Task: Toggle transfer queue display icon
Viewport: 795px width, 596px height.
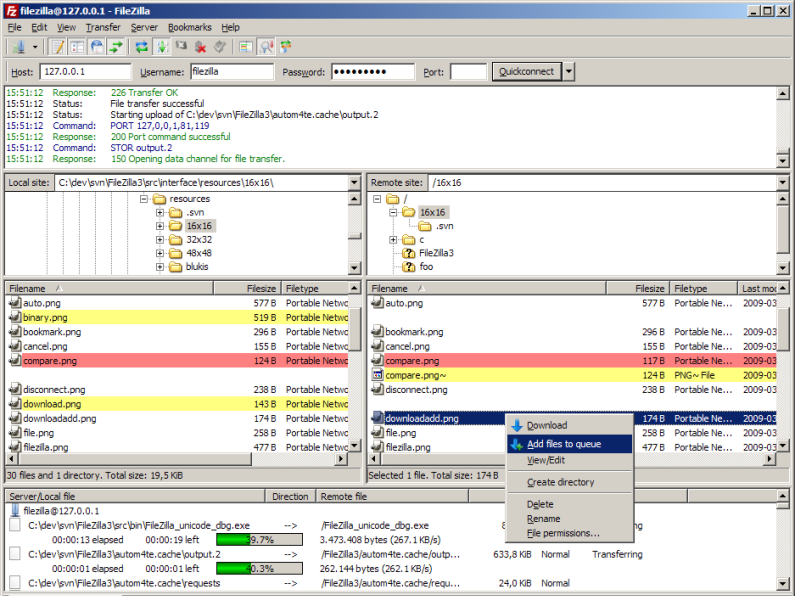Action: (116, 47)
